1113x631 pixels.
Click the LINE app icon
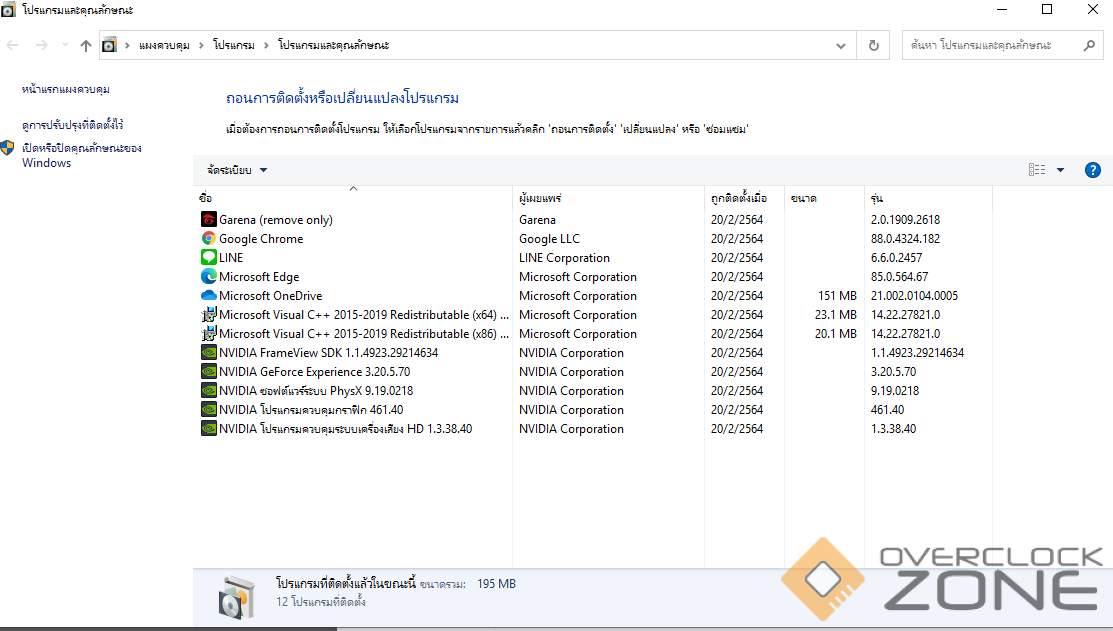coord(209,258)
